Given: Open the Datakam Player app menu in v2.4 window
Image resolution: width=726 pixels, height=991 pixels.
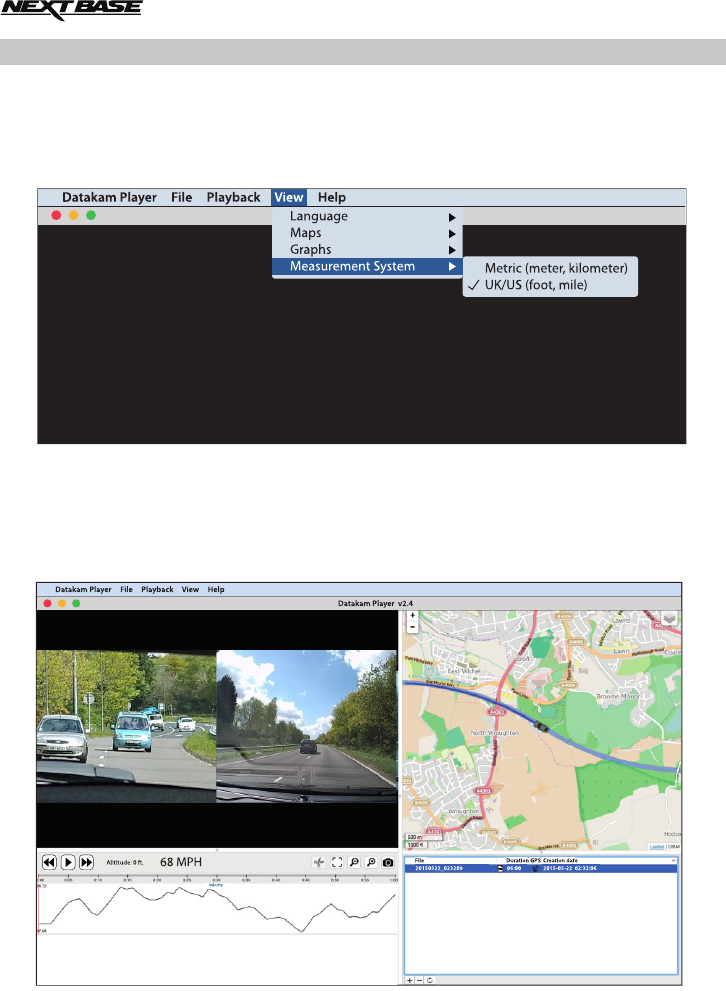Looking at the screenshot, I should pyautogui.click(x=83, y=589).
